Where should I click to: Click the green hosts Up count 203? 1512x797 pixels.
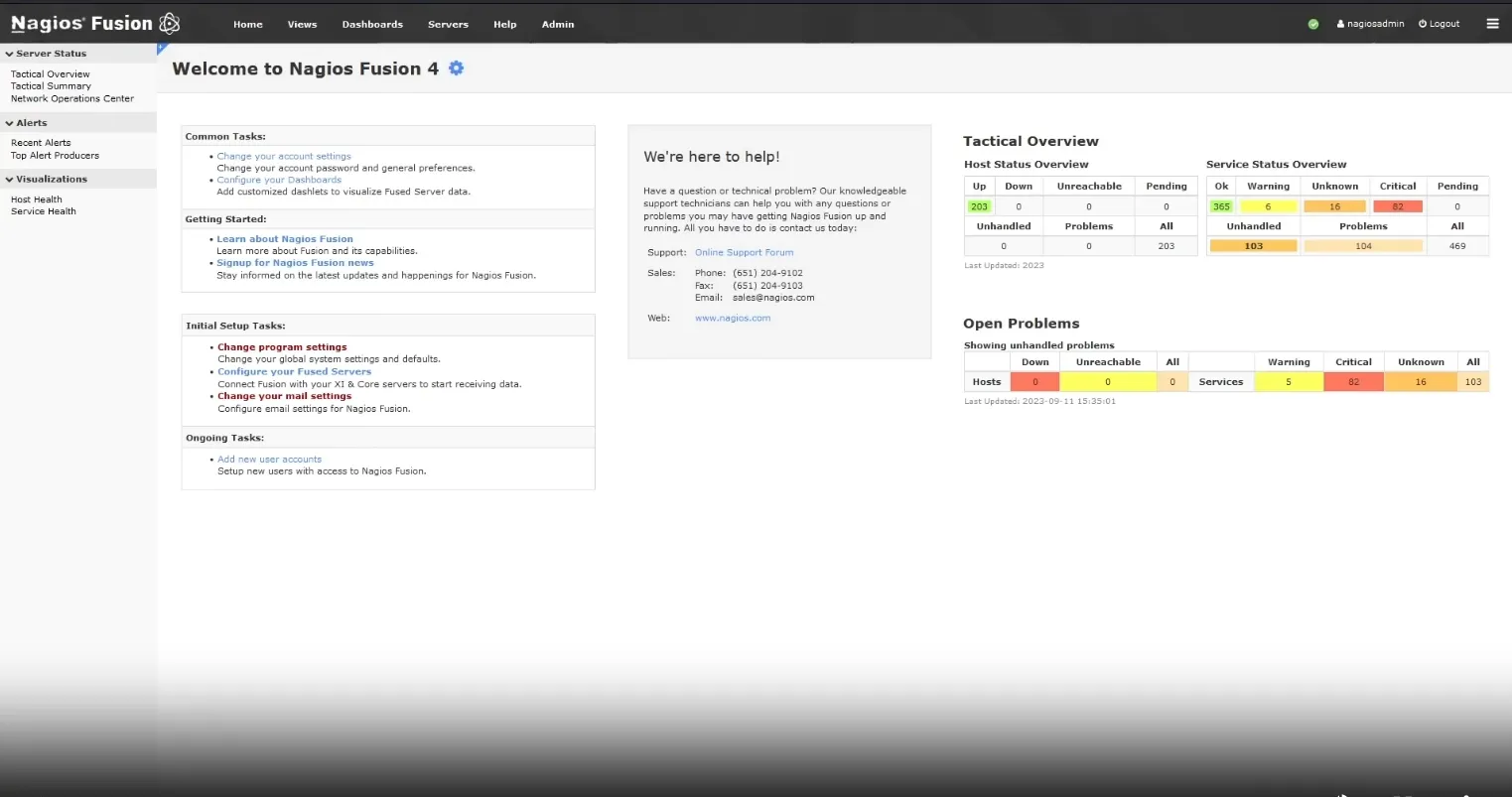979,206
